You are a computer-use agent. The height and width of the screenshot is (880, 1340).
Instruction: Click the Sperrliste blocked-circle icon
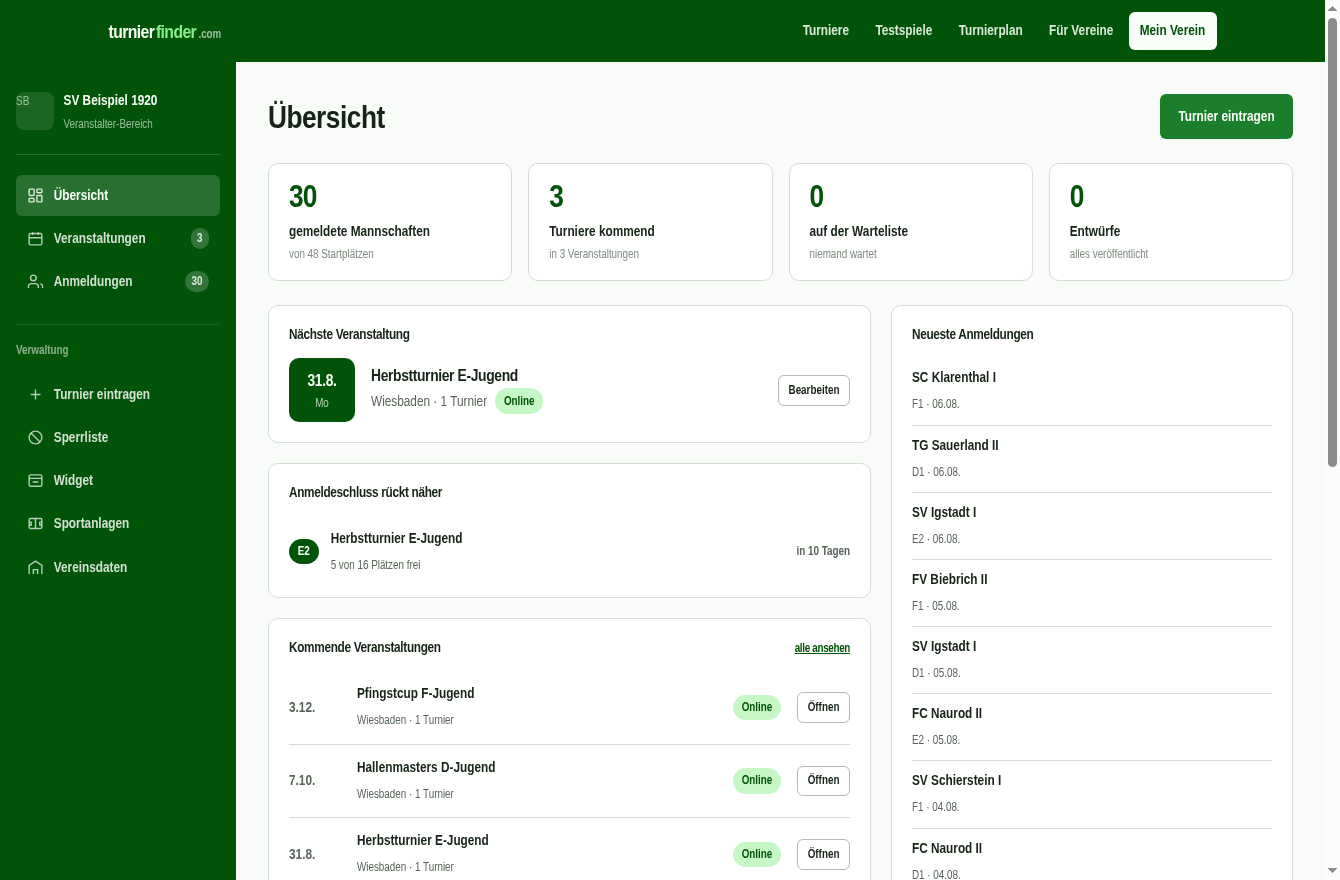point(35,437)
